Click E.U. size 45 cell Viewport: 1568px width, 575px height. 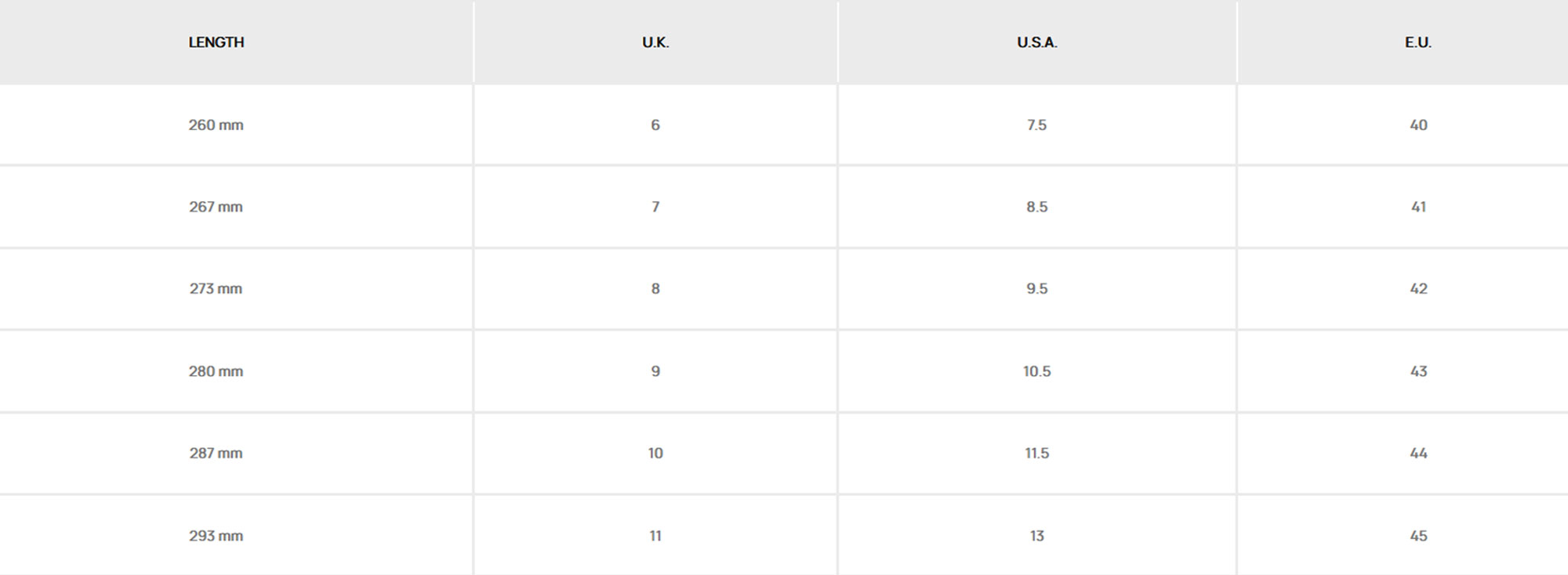[1417, 536]
